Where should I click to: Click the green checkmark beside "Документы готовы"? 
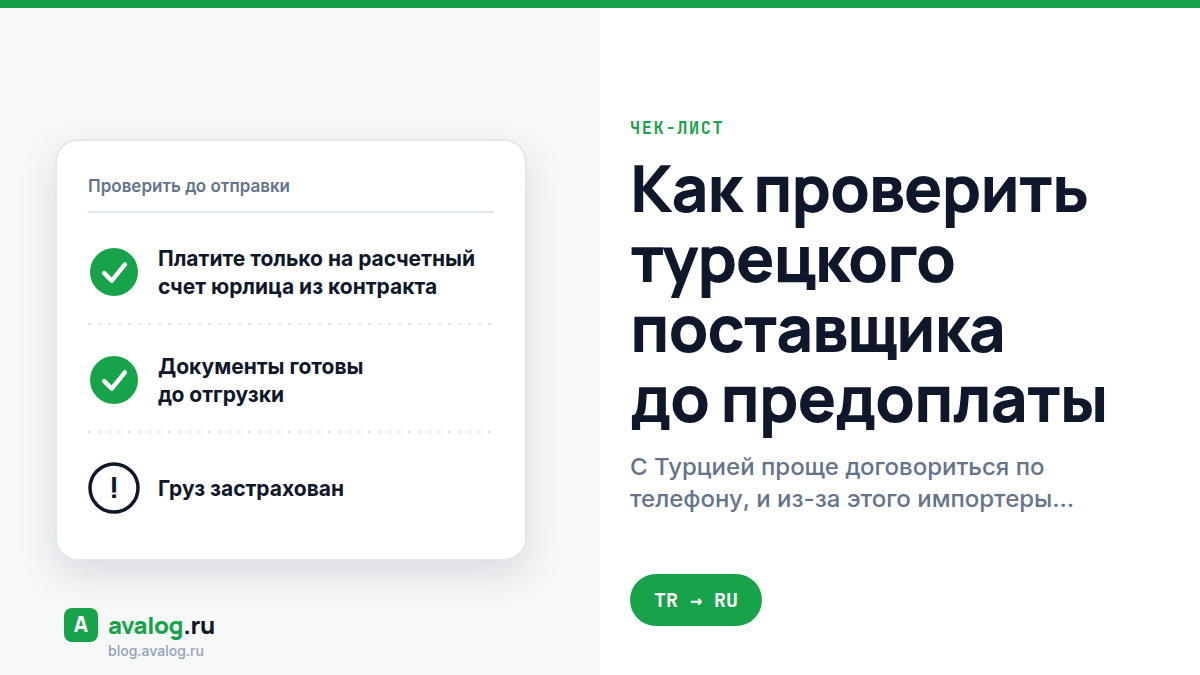[114, 380]
